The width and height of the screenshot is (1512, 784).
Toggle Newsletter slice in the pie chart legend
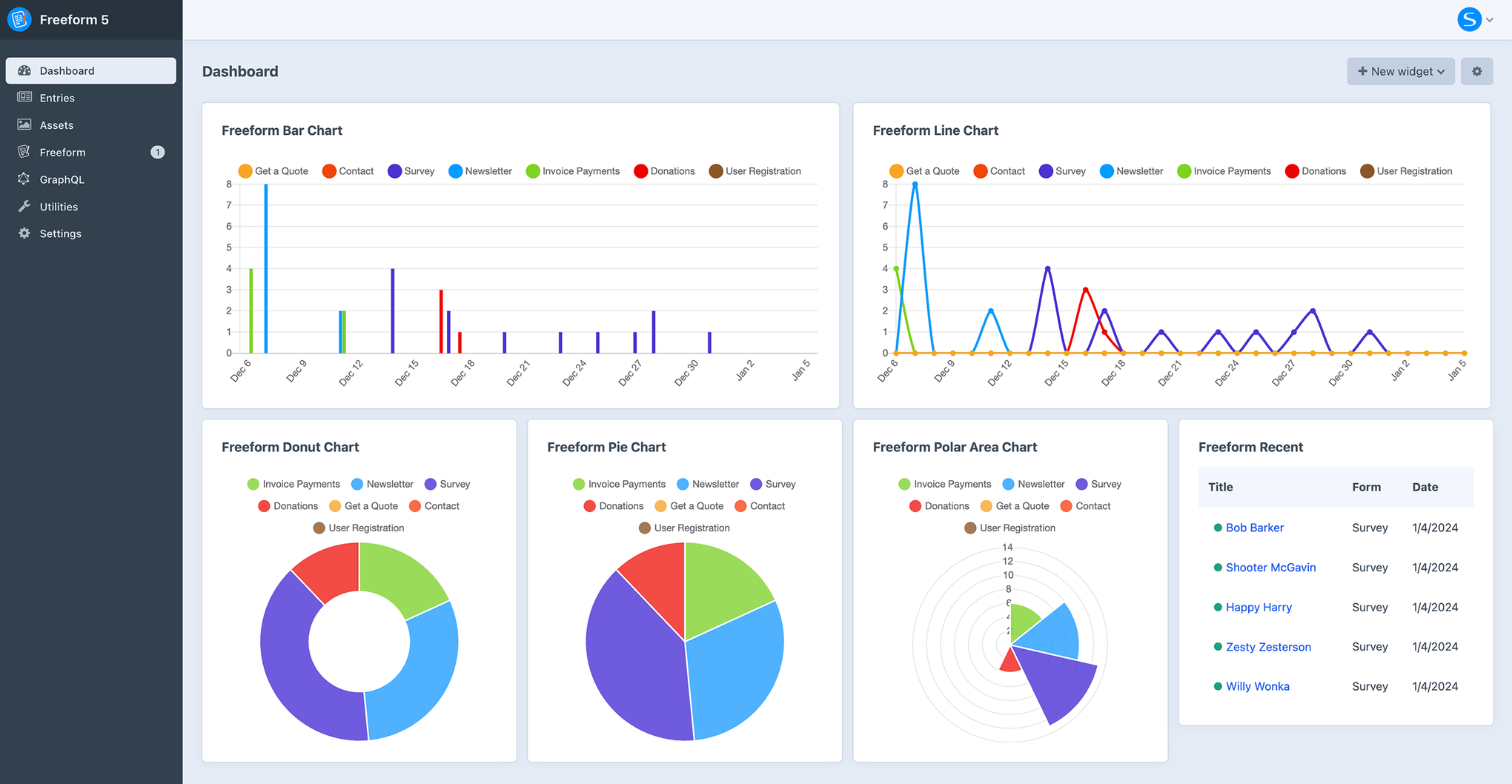tap(707, 484)
